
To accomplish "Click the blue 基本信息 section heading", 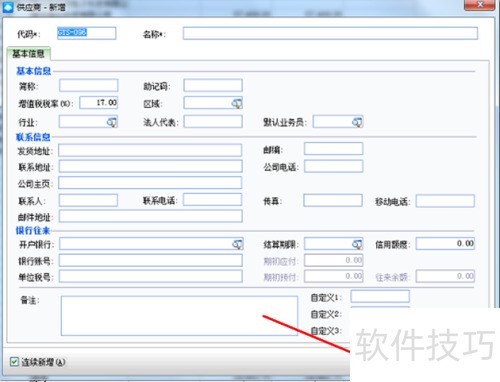I will click(34, 71).
